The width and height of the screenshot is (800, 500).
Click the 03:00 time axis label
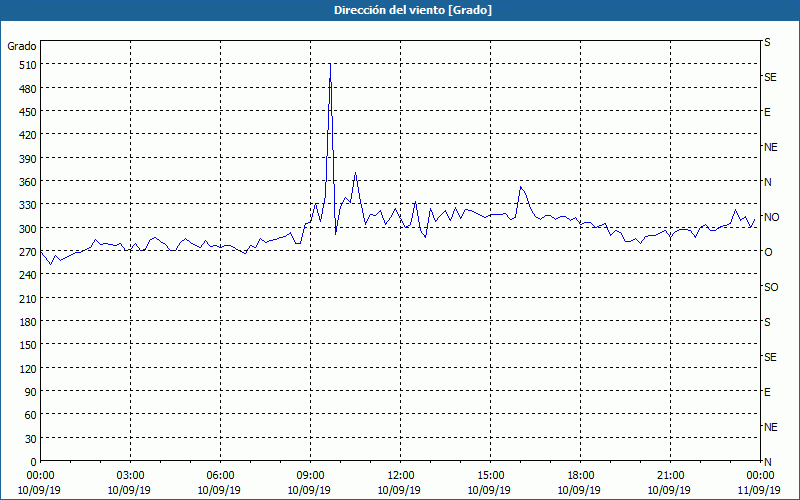coord(130,476)
